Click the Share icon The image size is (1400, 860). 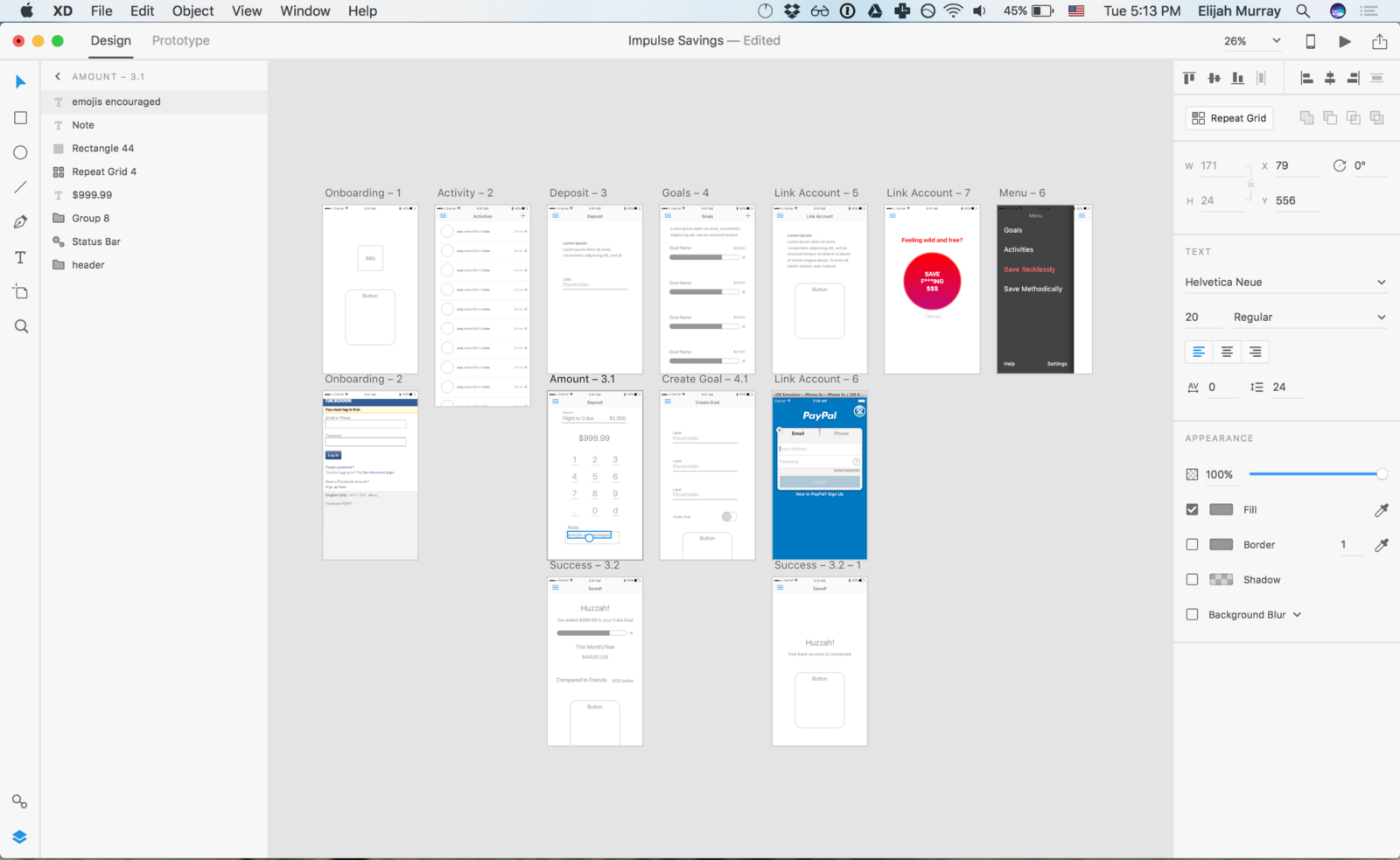click(1380, 41)
